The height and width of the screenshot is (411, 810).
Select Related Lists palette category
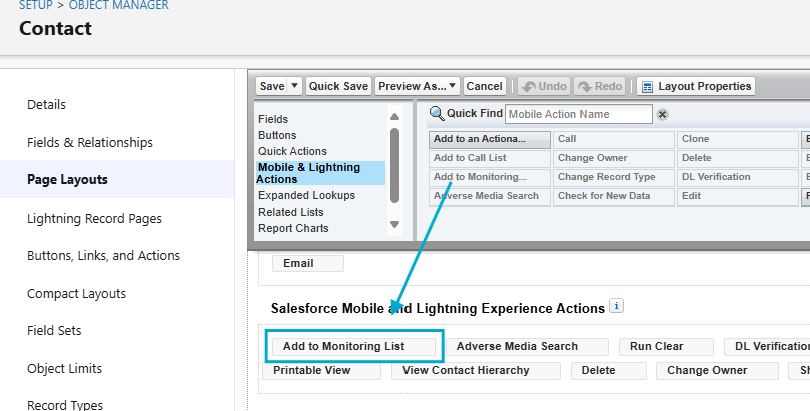[x=291, y=212]
